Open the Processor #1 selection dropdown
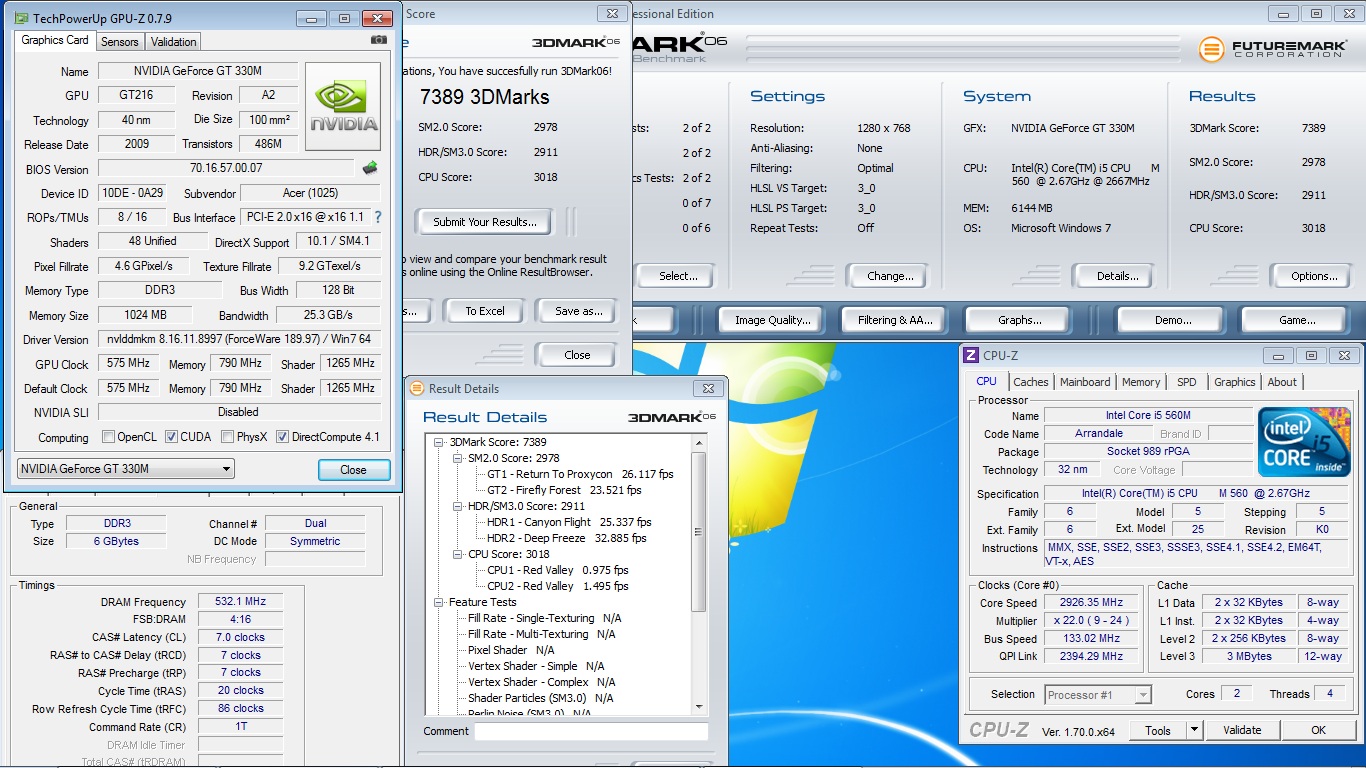 (x=1098, y=694)
